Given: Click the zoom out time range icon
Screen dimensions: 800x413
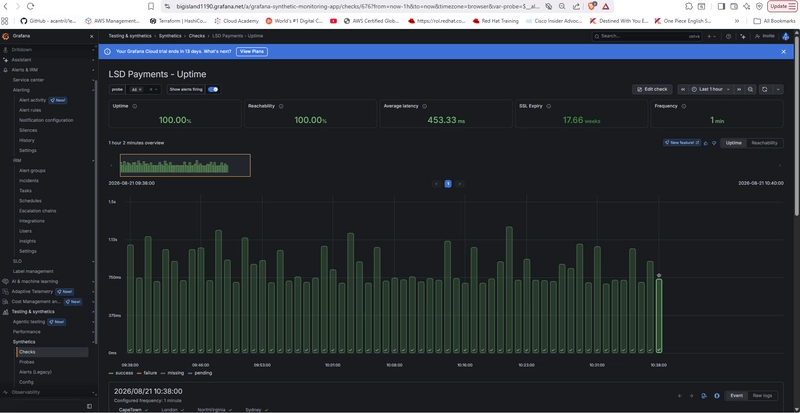Looking at the screenshot, I should coord(750,89).
